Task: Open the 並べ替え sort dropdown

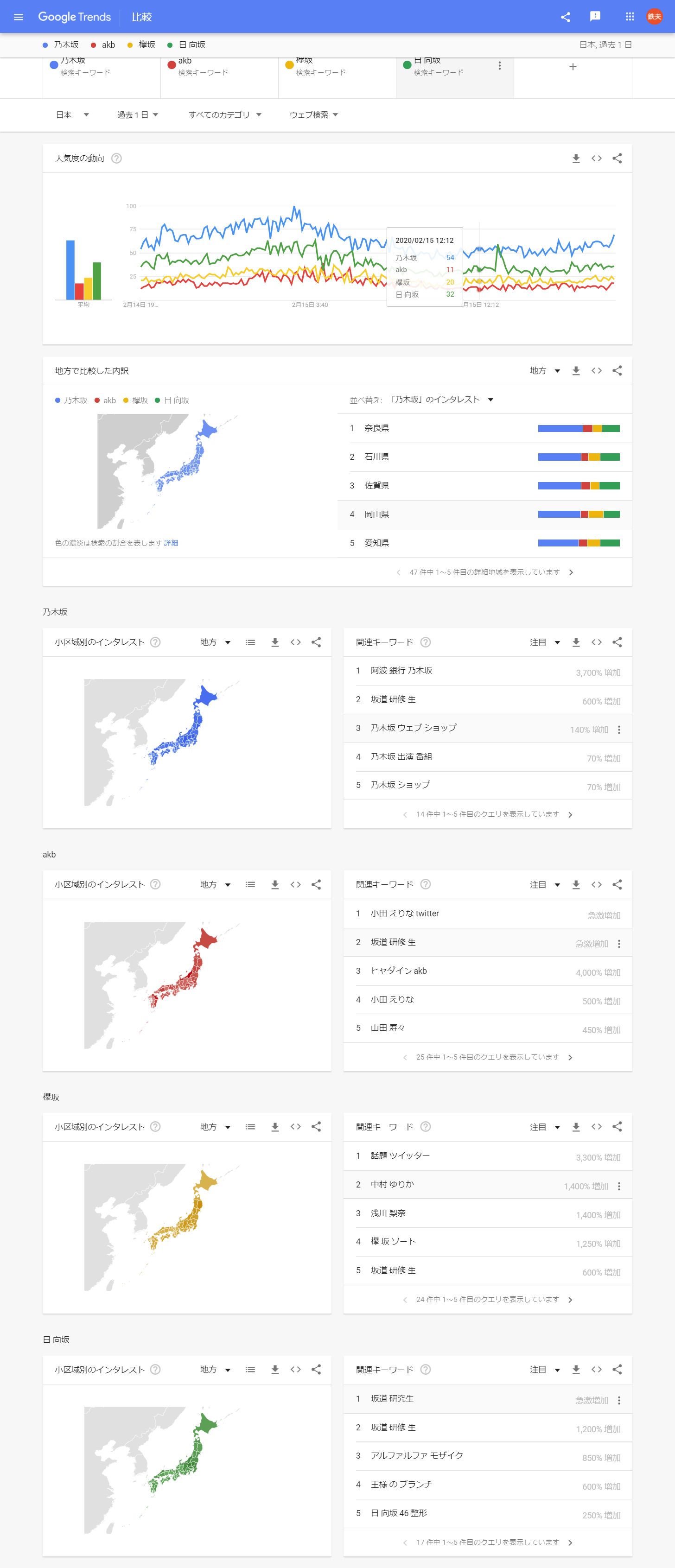Action: click(442, 400)
